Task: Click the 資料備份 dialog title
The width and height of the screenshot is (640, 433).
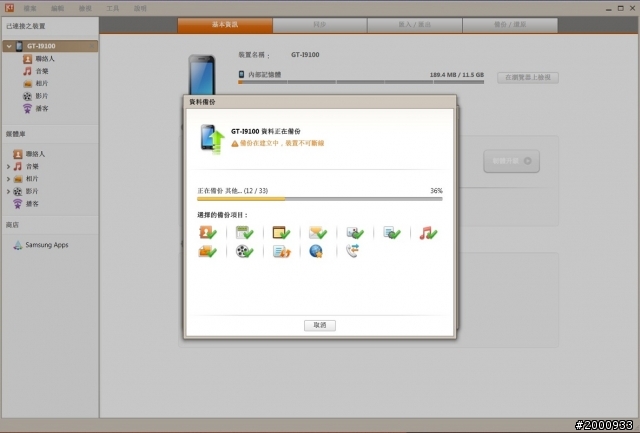Action: (202, 102)
